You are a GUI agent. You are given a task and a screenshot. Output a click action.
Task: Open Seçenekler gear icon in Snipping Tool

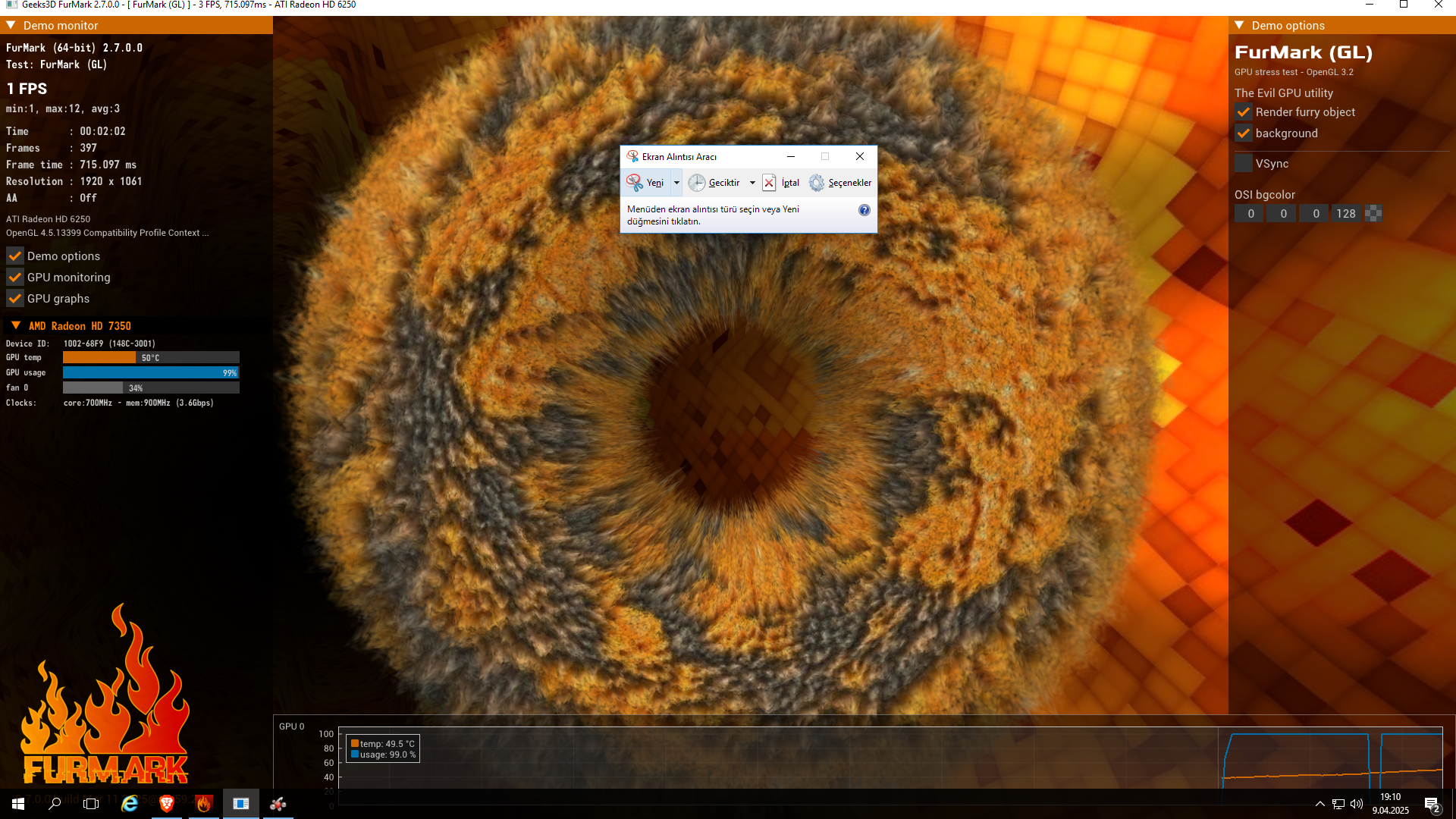tap(817, 183)
